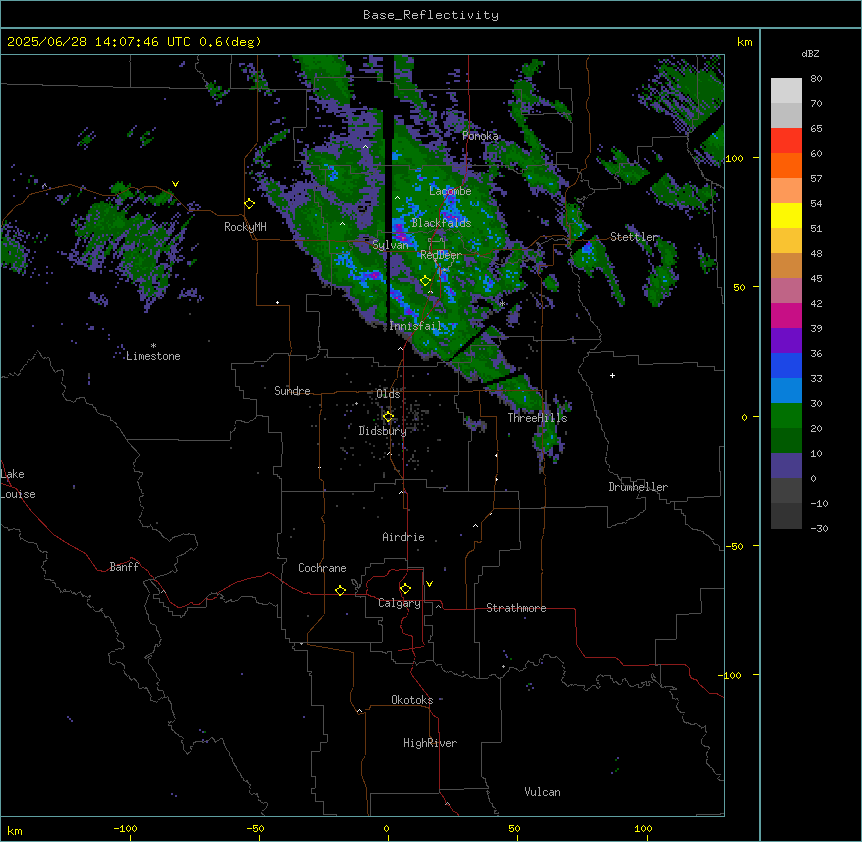Click the Ponoka city label
The width and height of the screenshot is (862, 842).
[x=480, y=136]
